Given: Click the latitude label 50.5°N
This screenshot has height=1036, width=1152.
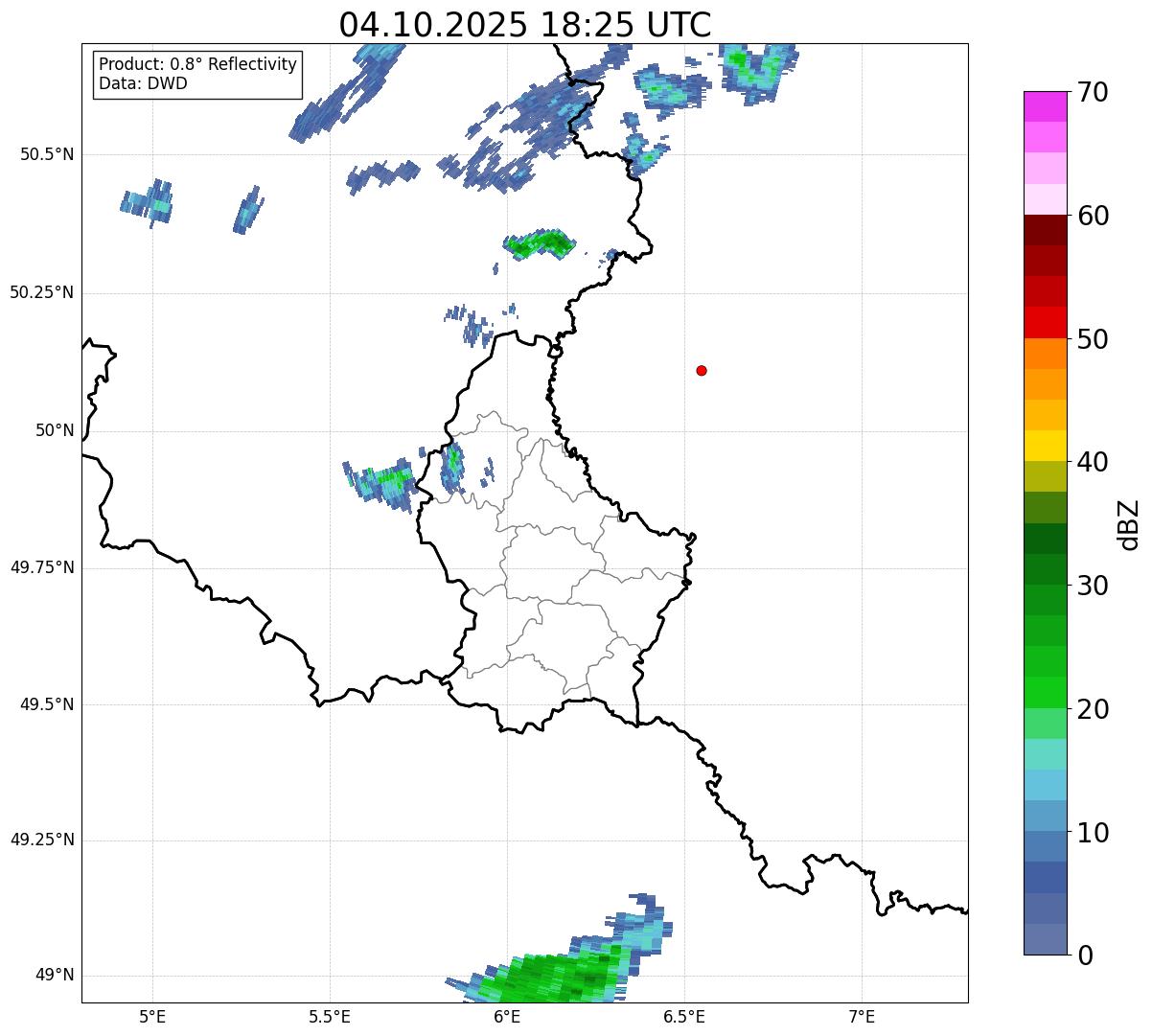Looking at the screenshot, I should (x=47, y=154).
